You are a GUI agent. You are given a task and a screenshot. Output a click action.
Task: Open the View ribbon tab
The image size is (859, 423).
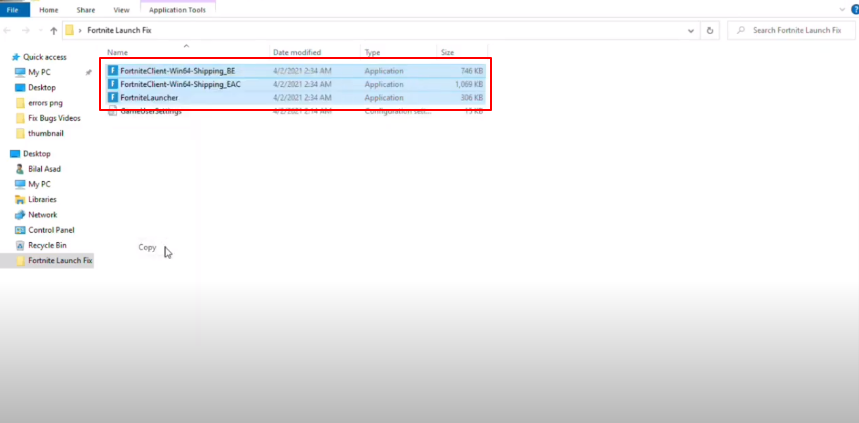[121, 10]
